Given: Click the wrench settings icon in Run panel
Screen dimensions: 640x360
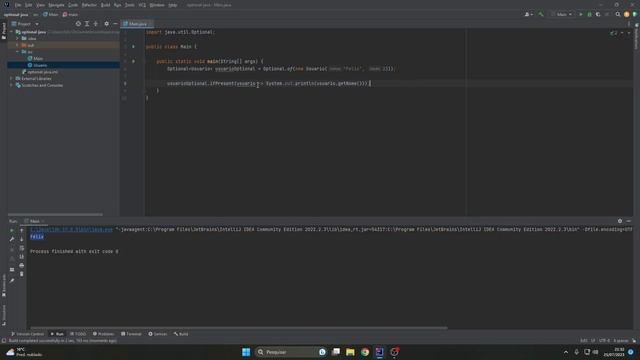Looking at the screenshot, I should [12, 239].
